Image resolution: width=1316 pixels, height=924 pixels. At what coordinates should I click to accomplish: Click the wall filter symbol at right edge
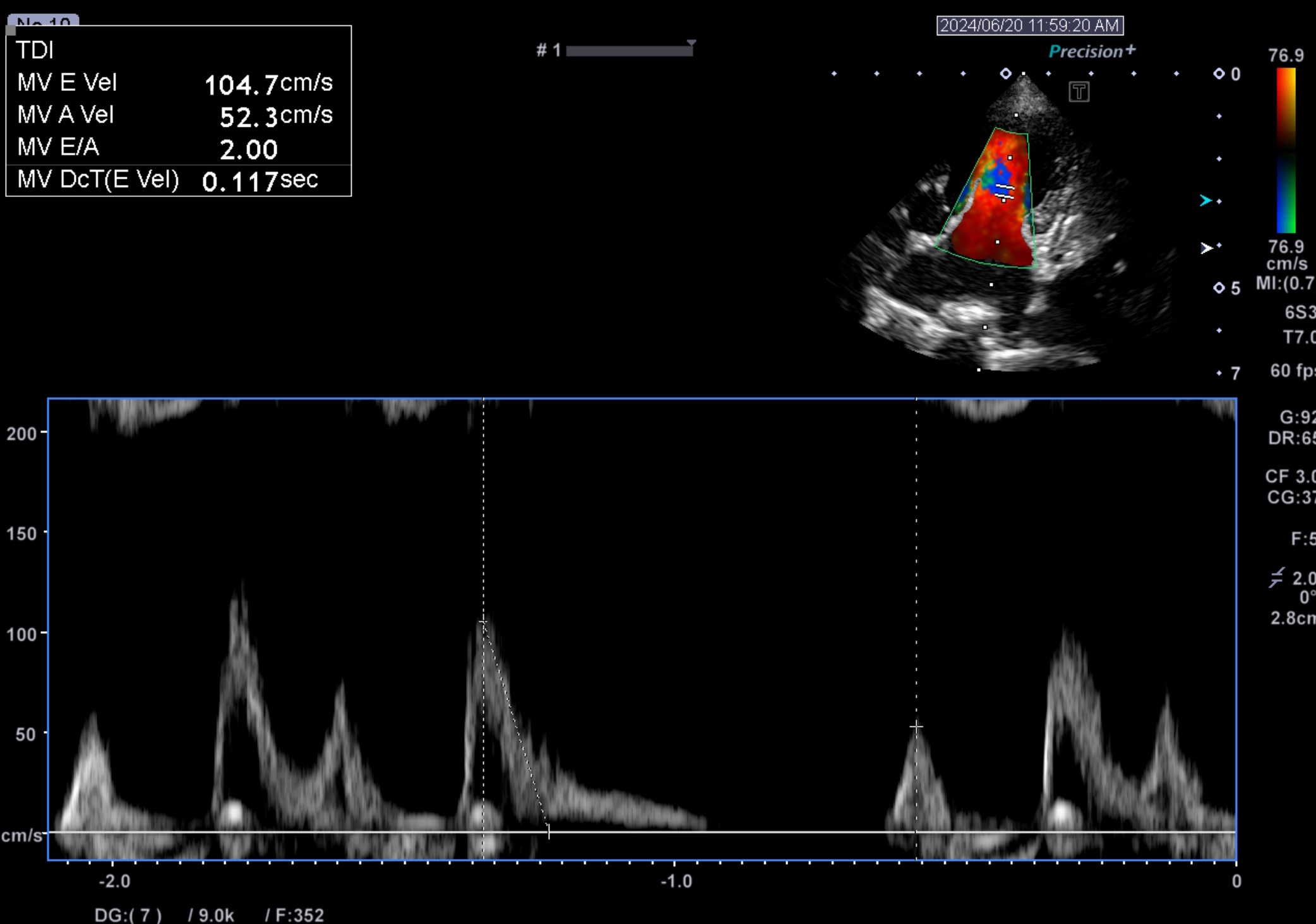tap(1276, 577)
